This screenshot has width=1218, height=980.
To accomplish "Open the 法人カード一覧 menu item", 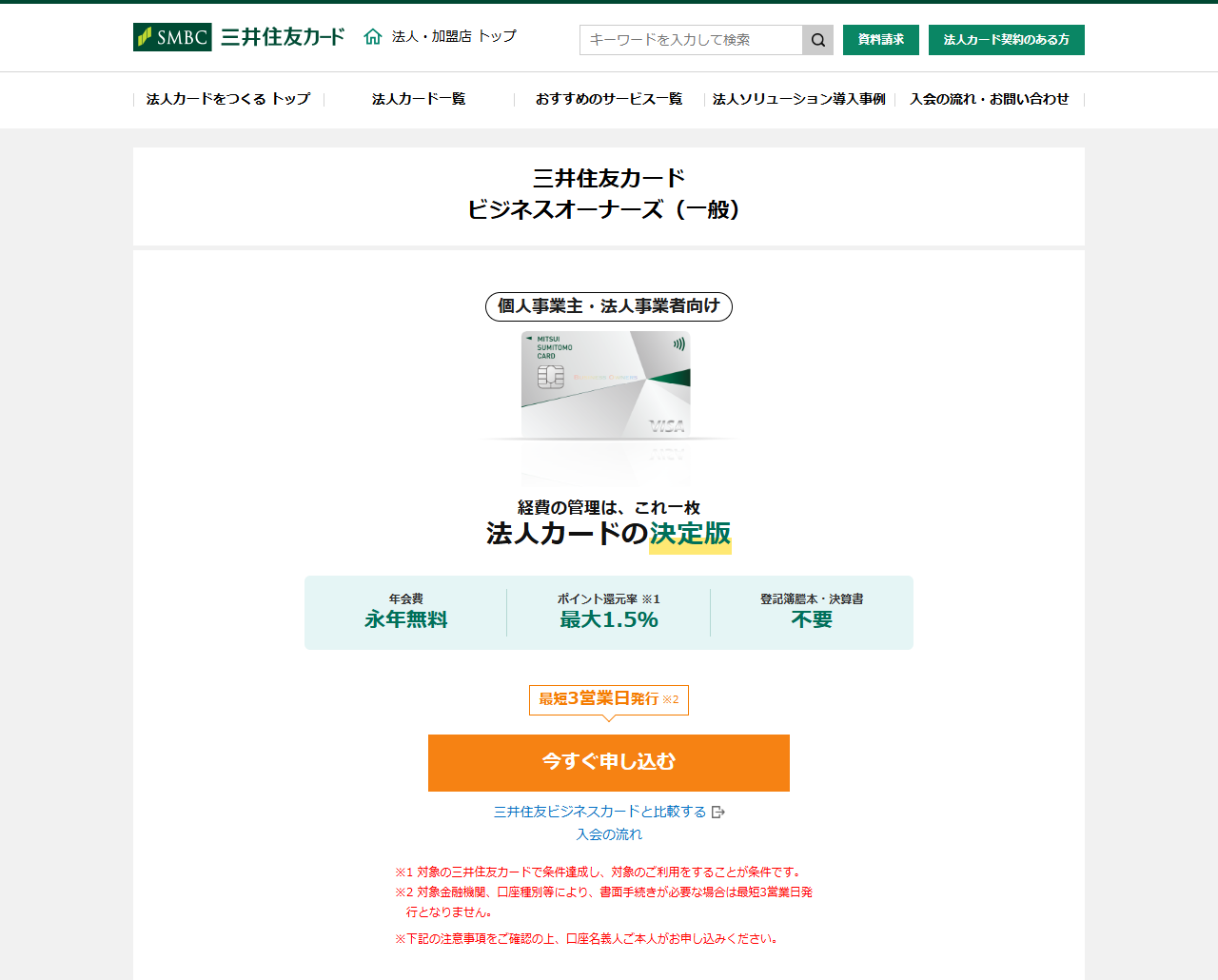I will tap(419, 99).
